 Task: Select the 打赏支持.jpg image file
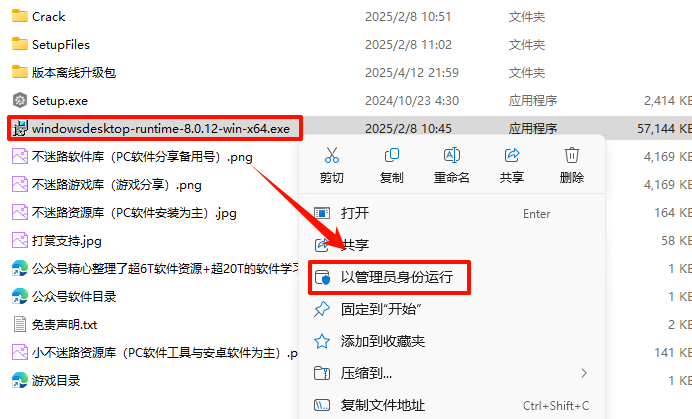(x=56, y=241)
